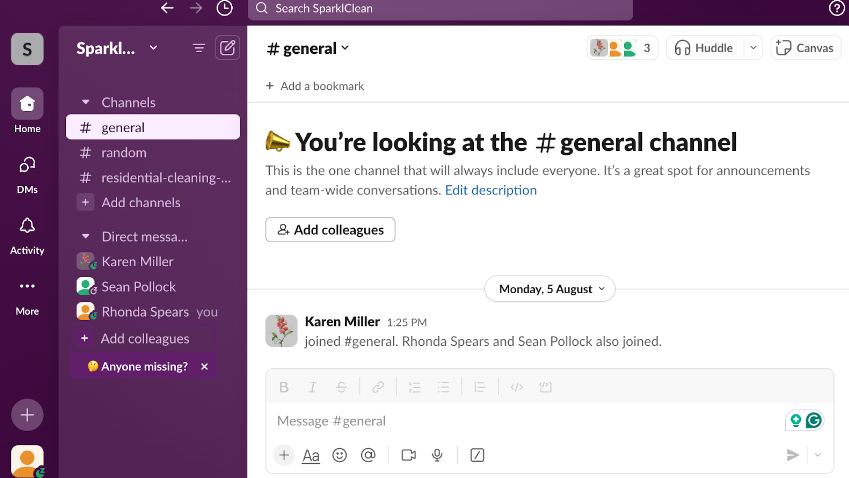Open the help question mark icon

coord(837,8)
